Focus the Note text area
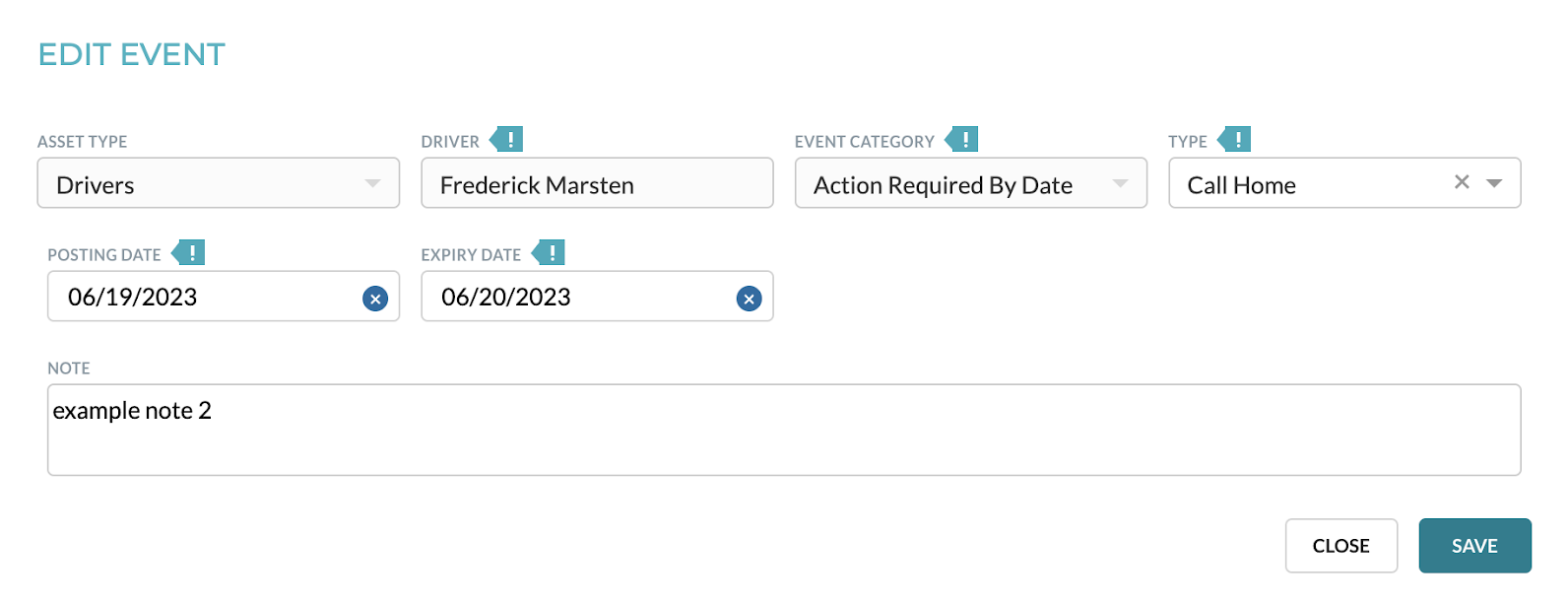Screen dimensions: 1568x603 784,430
